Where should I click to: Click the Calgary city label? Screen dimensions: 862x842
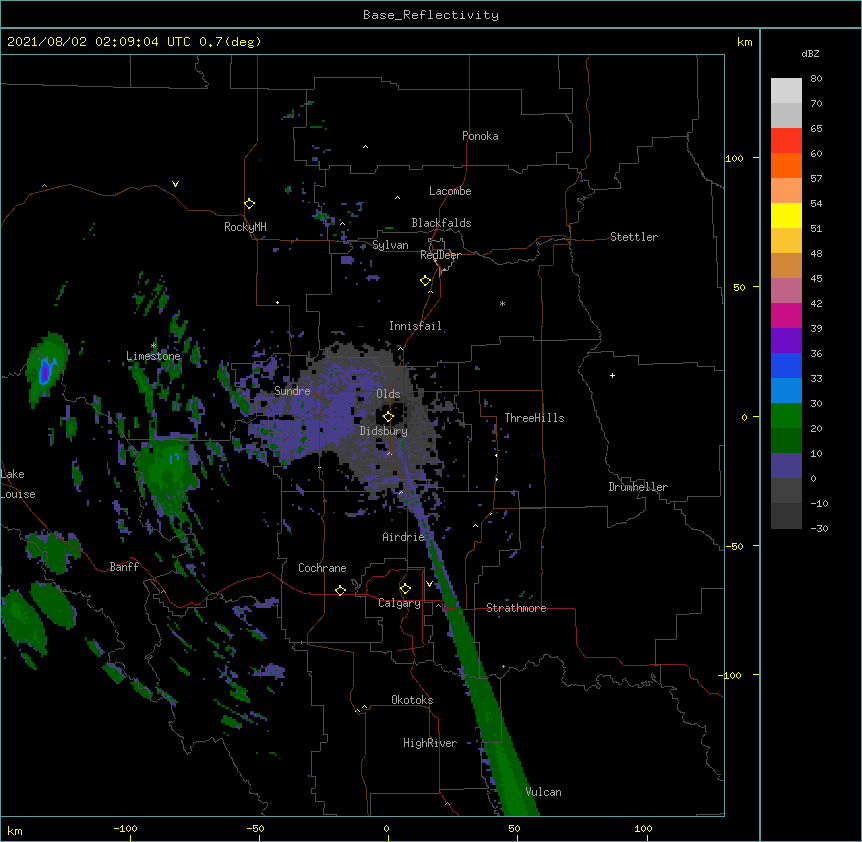(x=399, y=603)
